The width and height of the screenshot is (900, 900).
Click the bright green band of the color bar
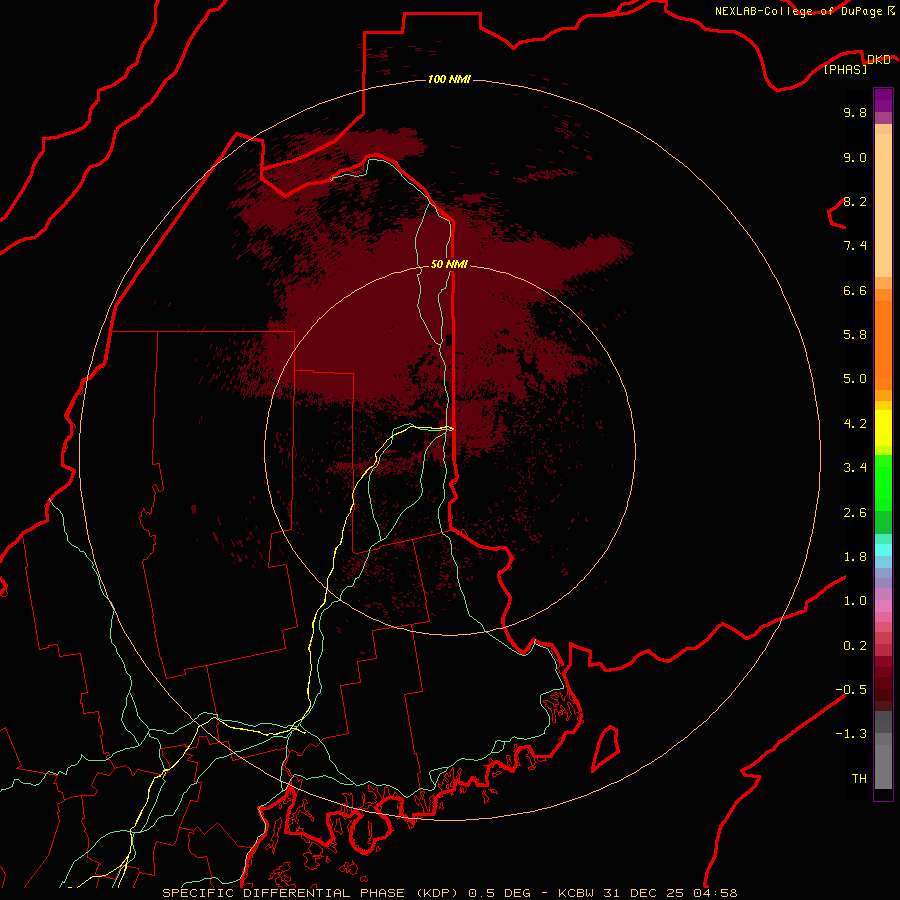[x=883, y=482]
